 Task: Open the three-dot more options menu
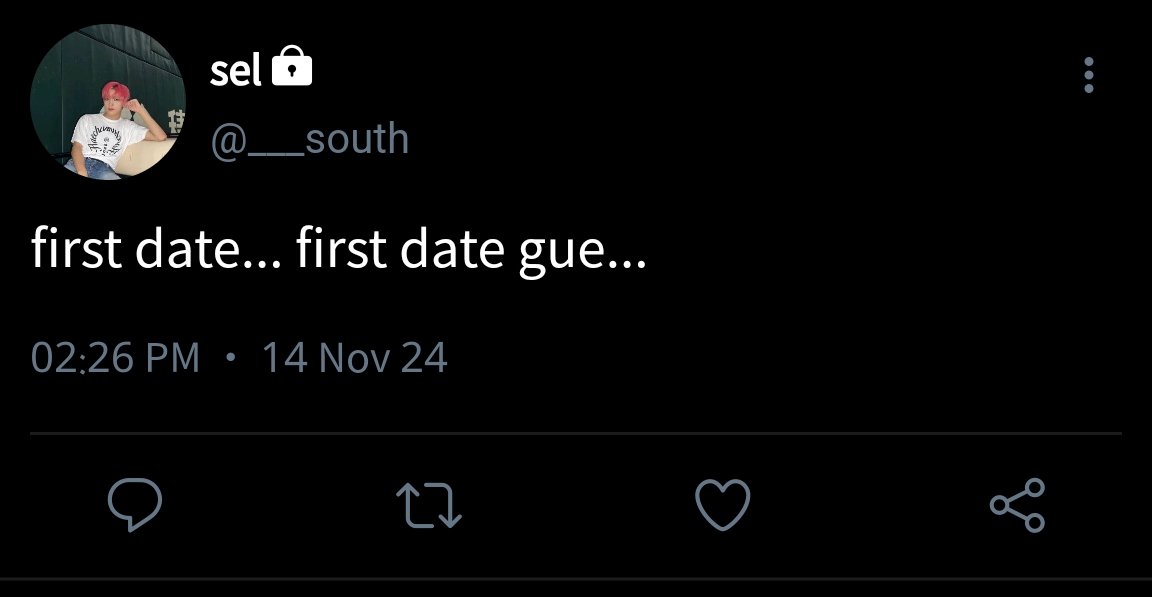(x=1089, y=75)
